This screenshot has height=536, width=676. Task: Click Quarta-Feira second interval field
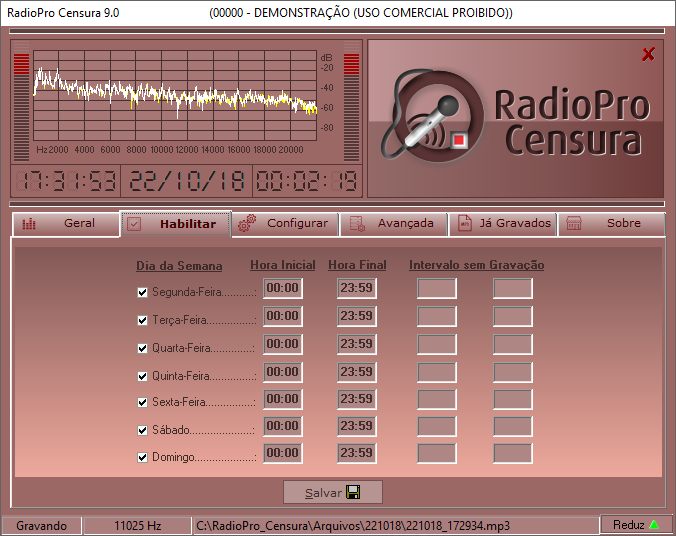pyautogui.click(x=513, y=345)
